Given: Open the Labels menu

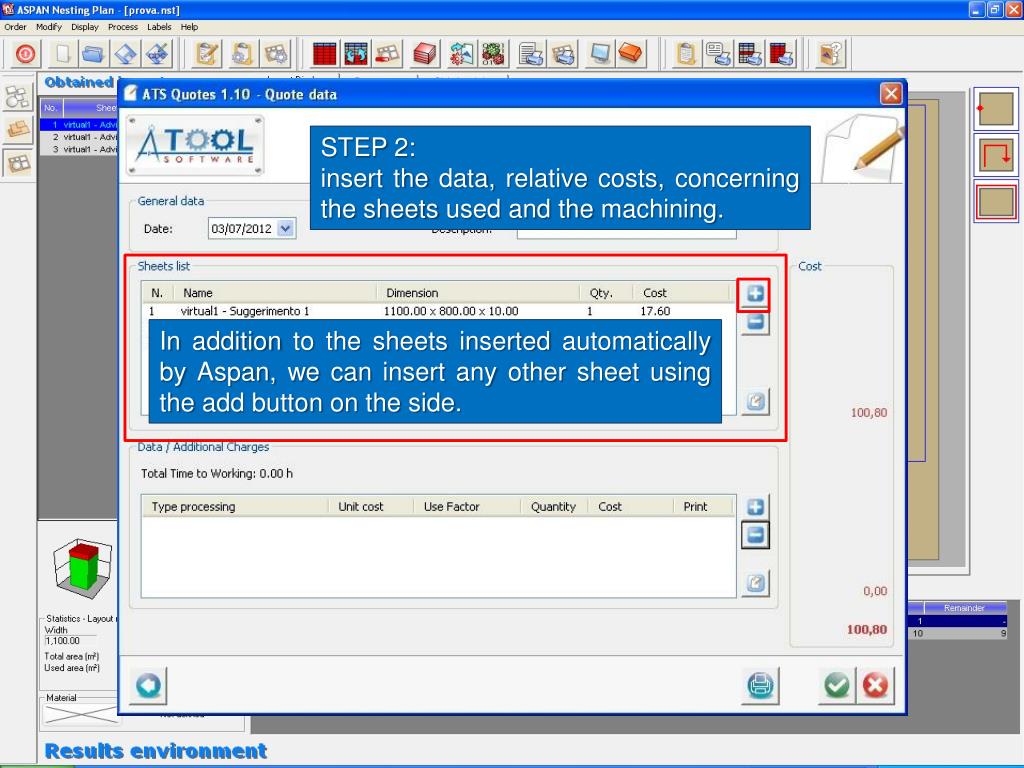Looking at the screenshot, I should [x=159, y=27].
